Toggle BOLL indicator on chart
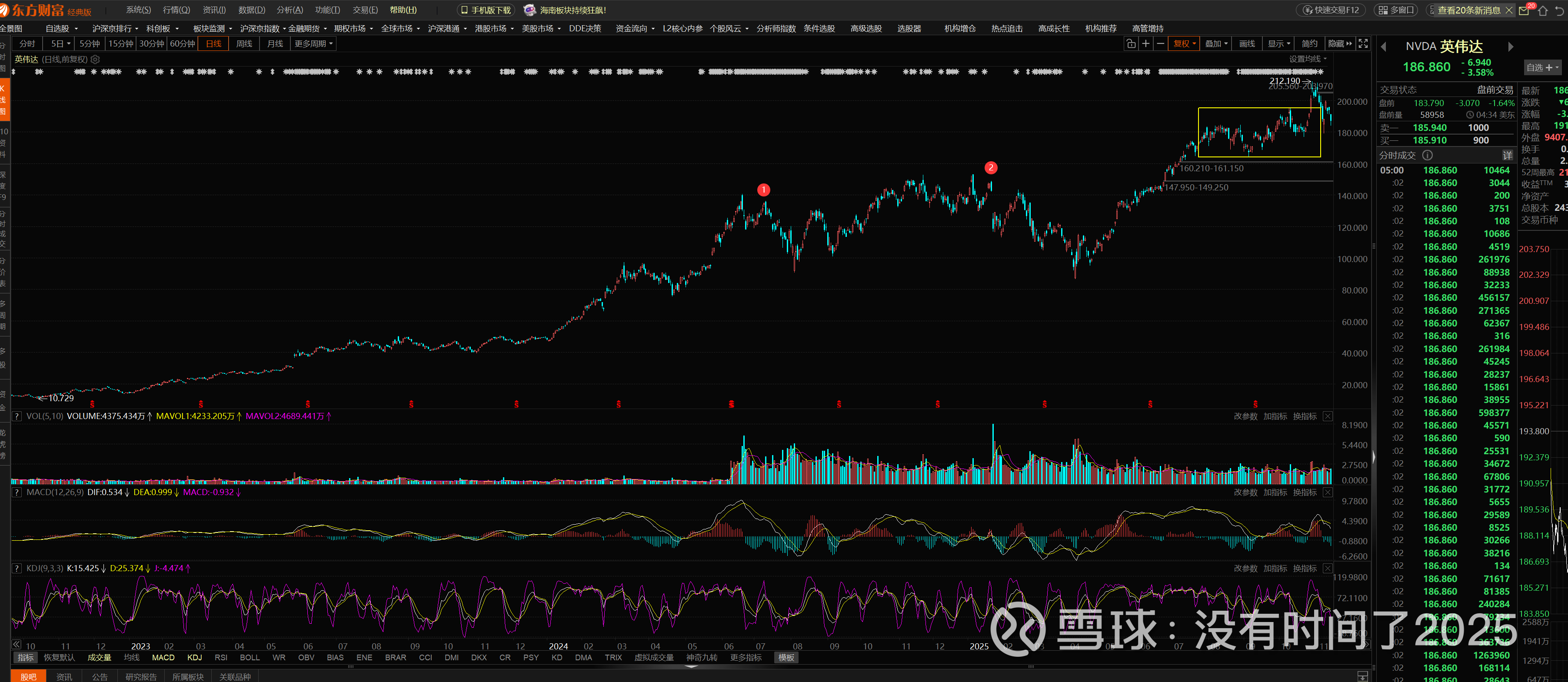 click(x=250, y=658)
